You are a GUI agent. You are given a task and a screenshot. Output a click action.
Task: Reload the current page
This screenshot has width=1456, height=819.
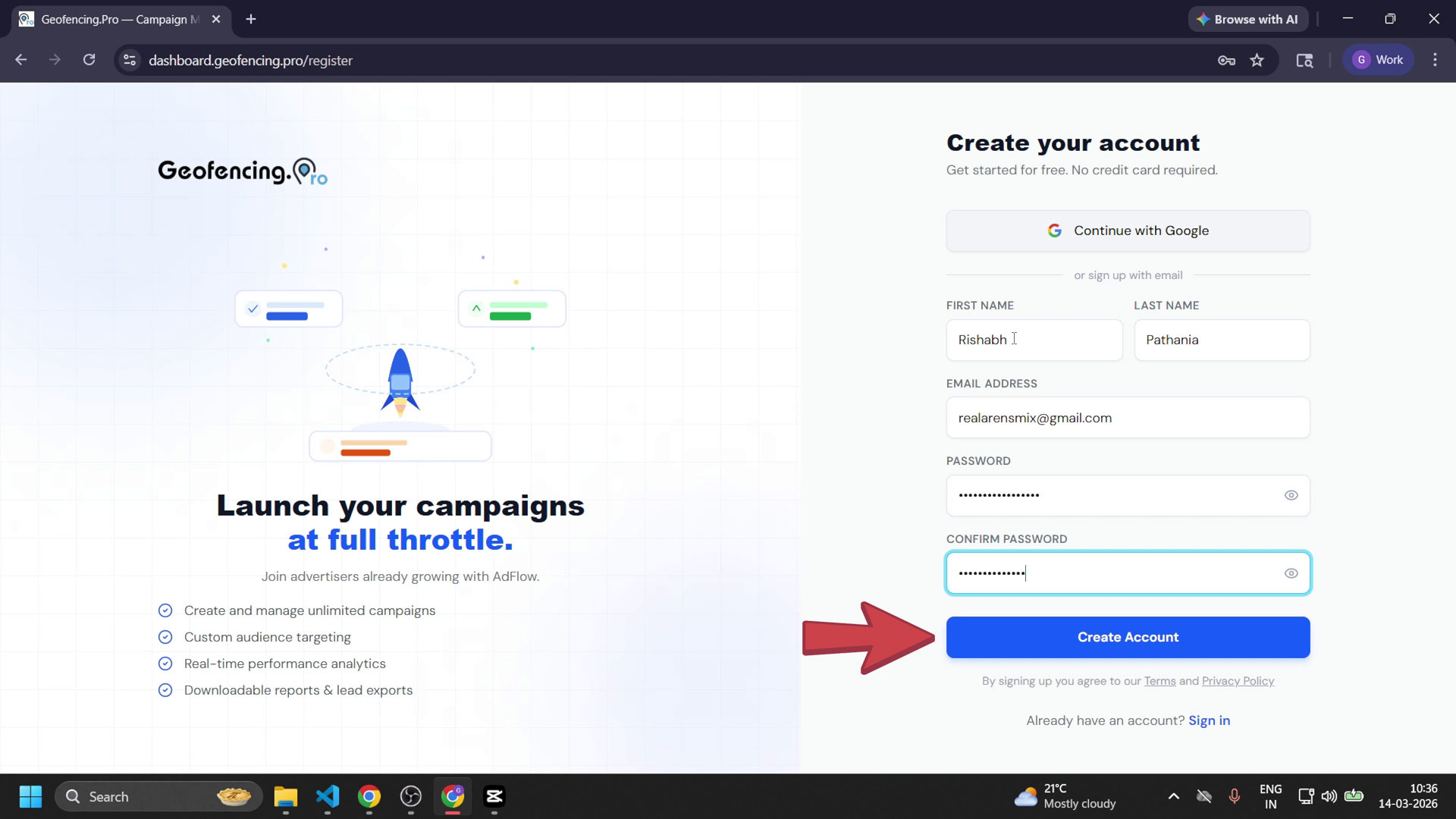coord(89,60)
